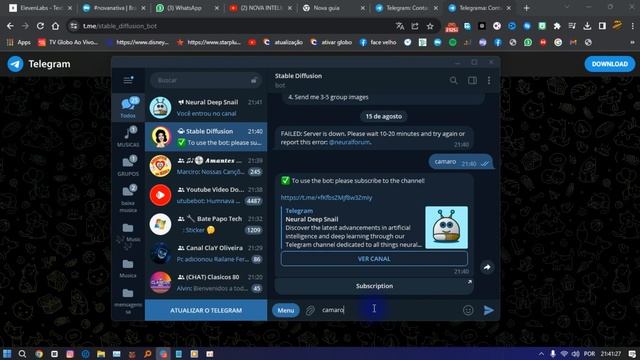Open the t.me channel invite link

(327, 198)
